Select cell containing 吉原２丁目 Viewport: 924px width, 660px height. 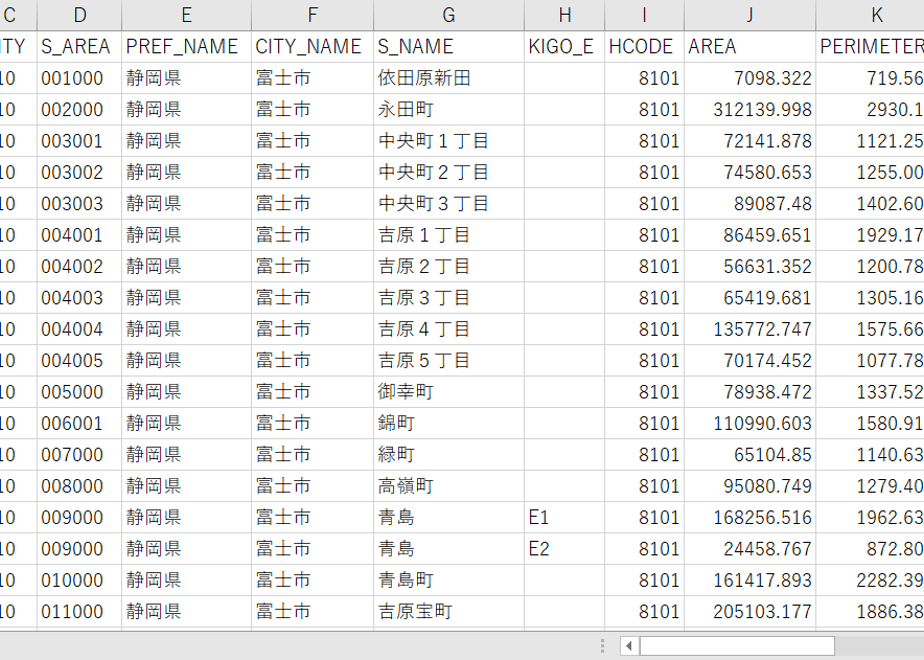[448, 266]
